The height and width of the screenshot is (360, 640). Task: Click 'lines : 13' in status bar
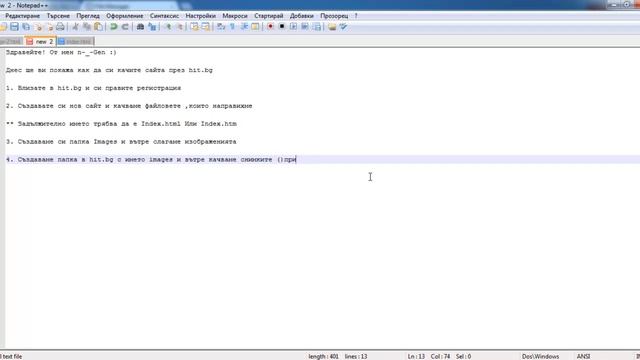[356, 356]
